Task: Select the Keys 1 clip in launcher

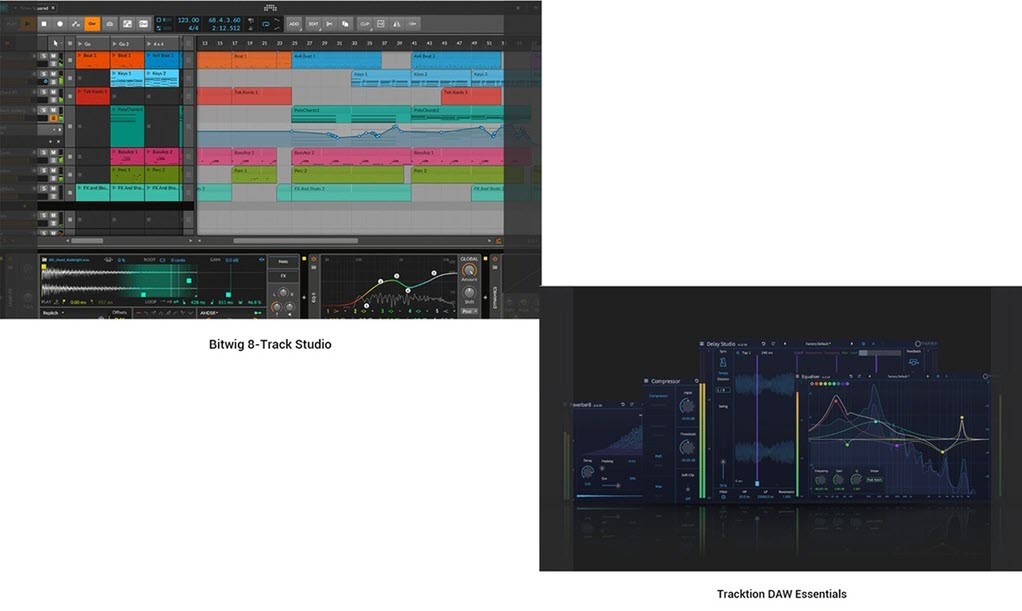Action: tap(127, 78)
